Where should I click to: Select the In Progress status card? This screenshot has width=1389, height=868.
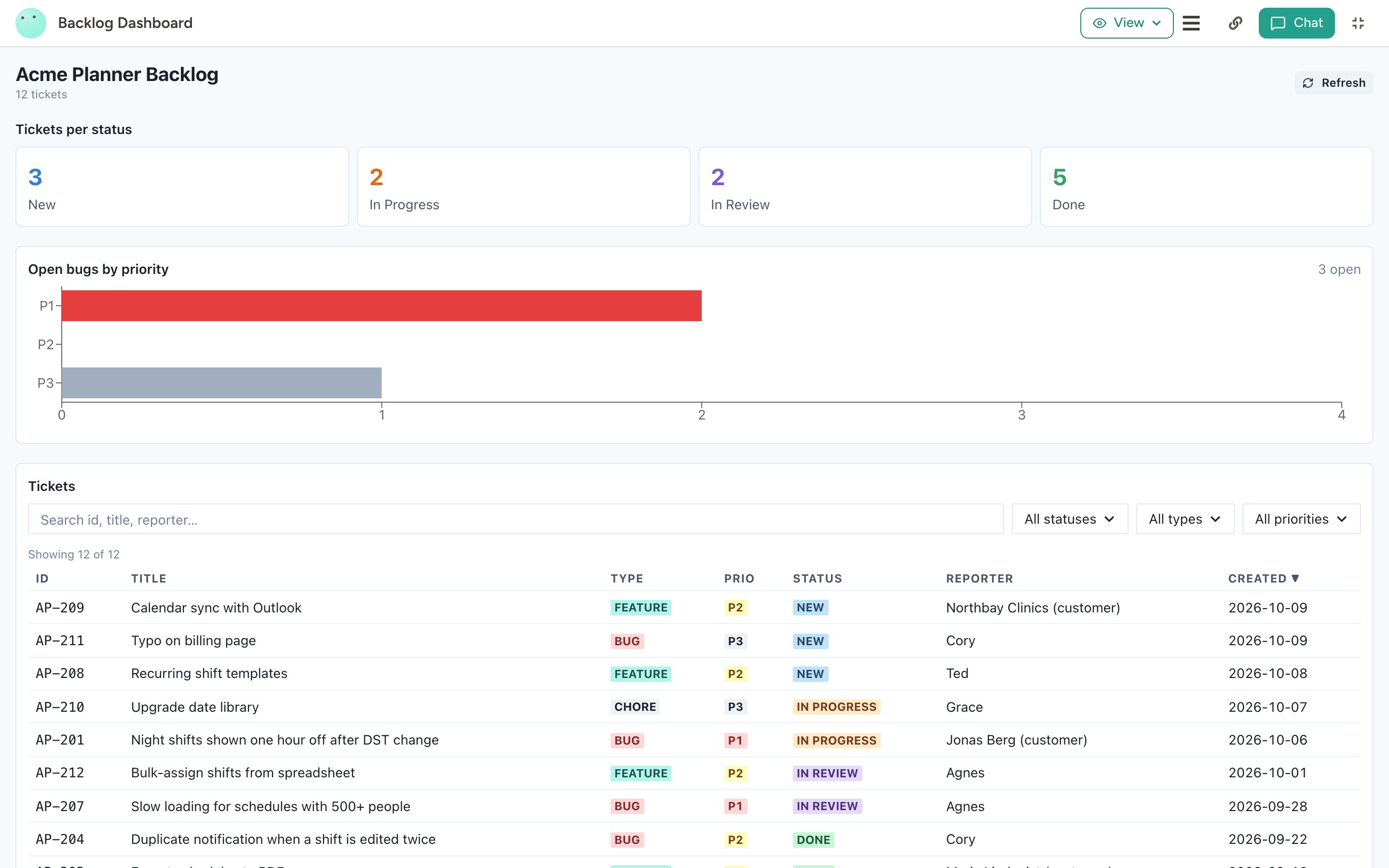click(x=523, y=187)
